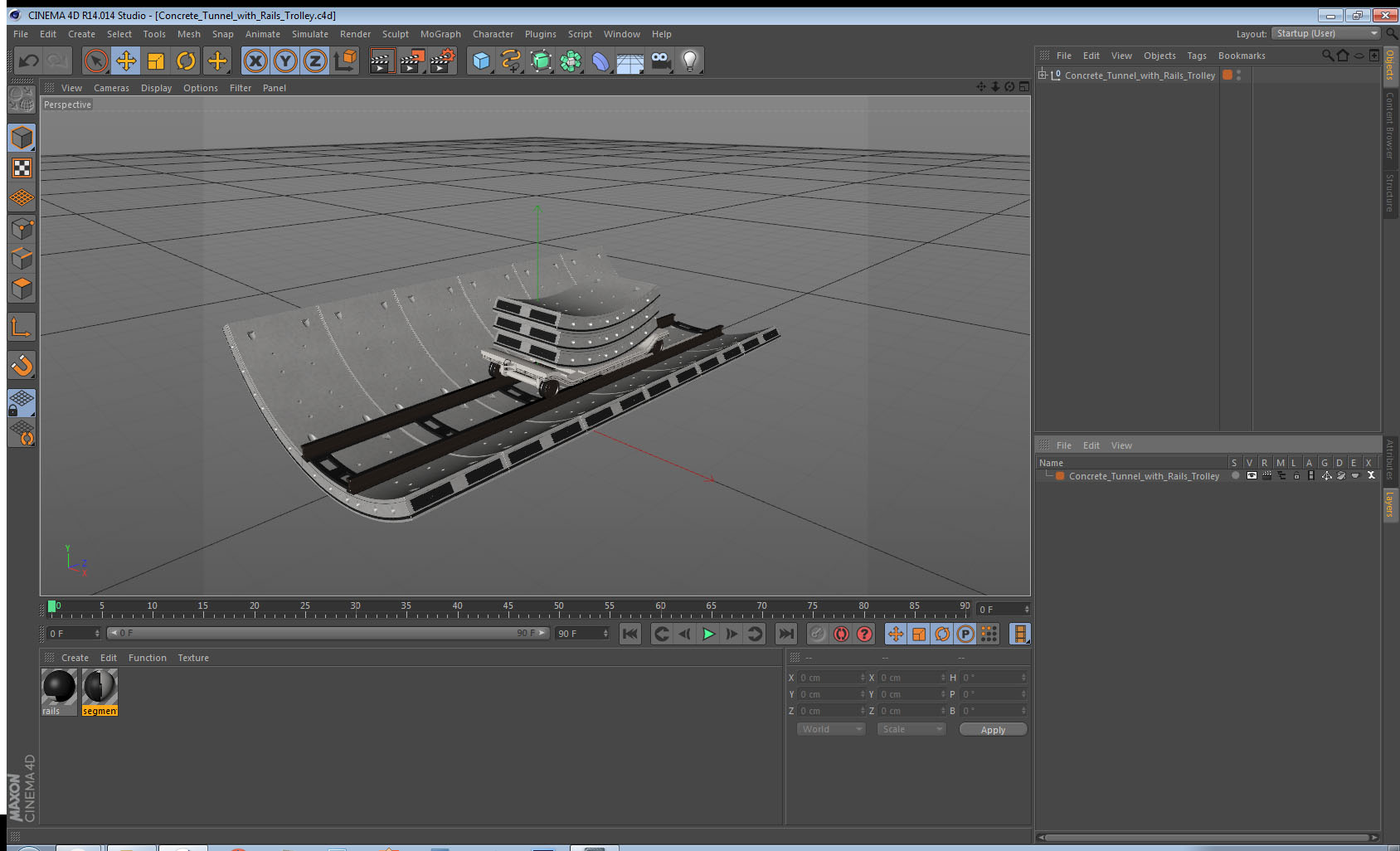Open the Content Browser vertical tab
Viewport: 1400px width, 851px height.
pyautogui.click(x=1390, y=124)
